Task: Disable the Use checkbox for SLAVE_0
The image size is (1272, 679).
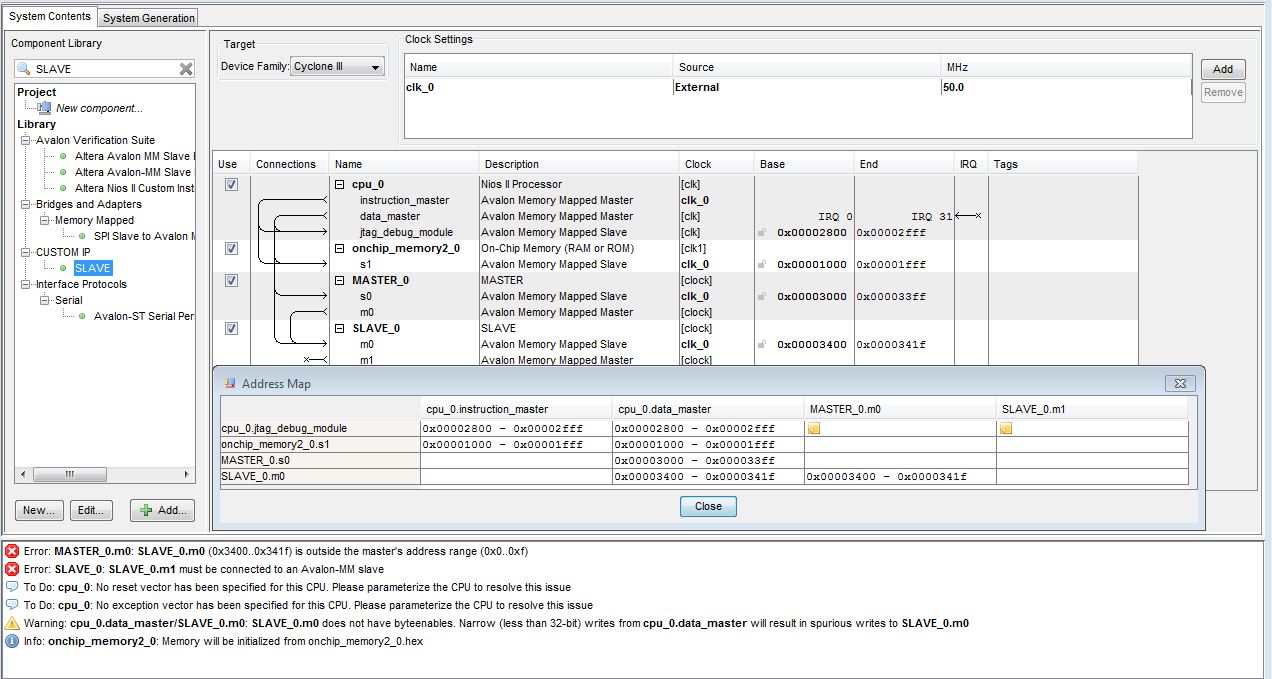Action: pyautogui.click(x=231, y=328)
